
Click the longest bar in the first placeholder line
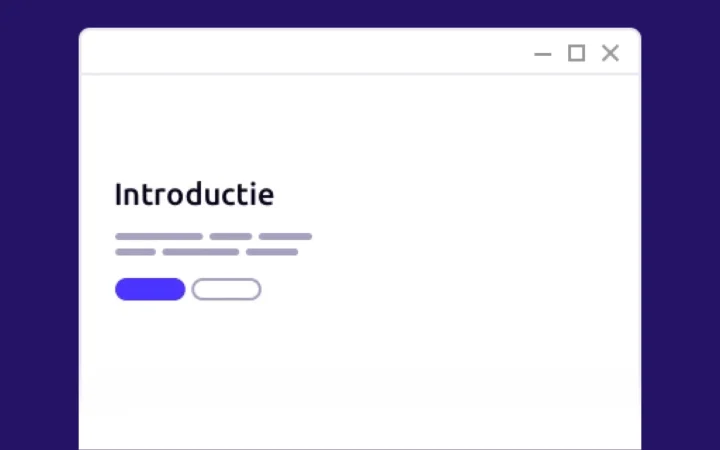coord(159,237)
